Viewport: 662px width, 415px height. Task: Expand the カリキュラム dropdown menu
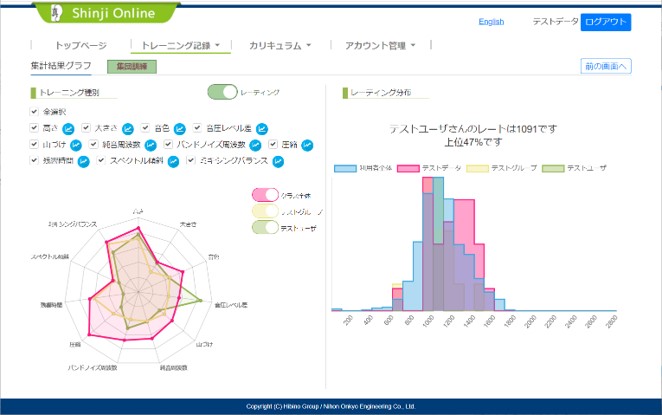click(280, 46)
